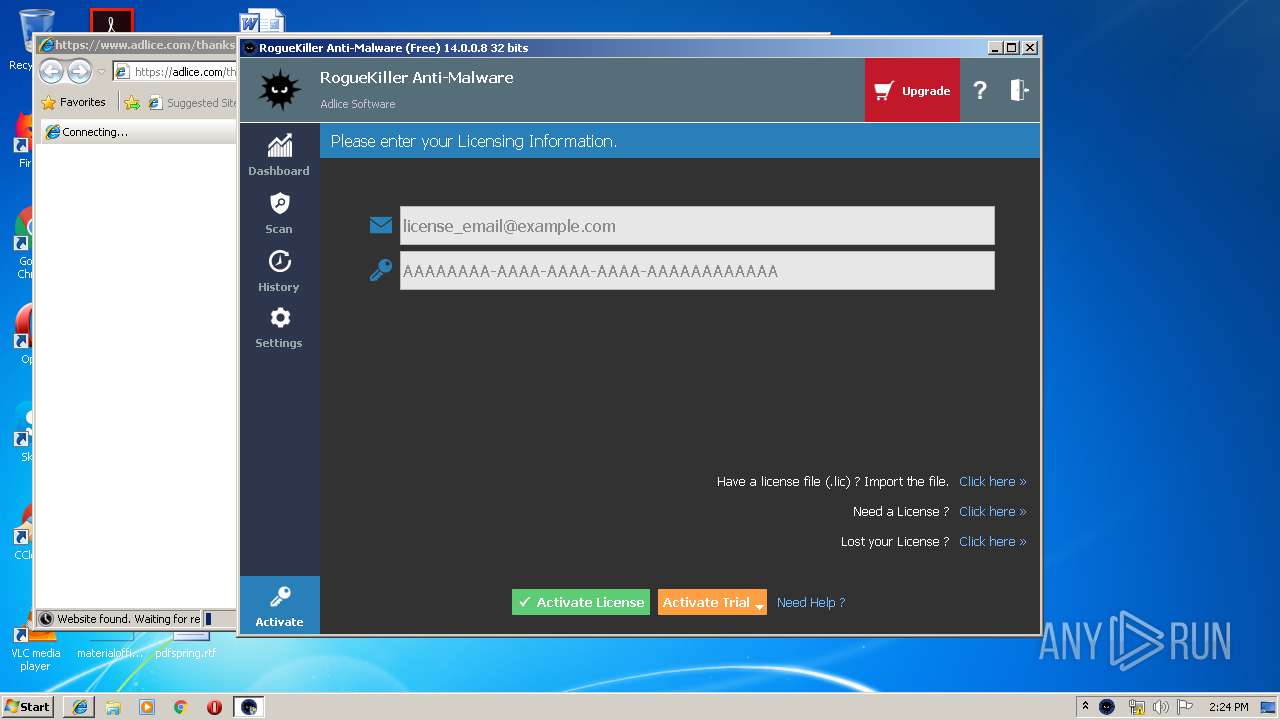The width and height of the screenshot is (1280, 720).
Task: Click the license key input field
Action: (x=697, y=271)
